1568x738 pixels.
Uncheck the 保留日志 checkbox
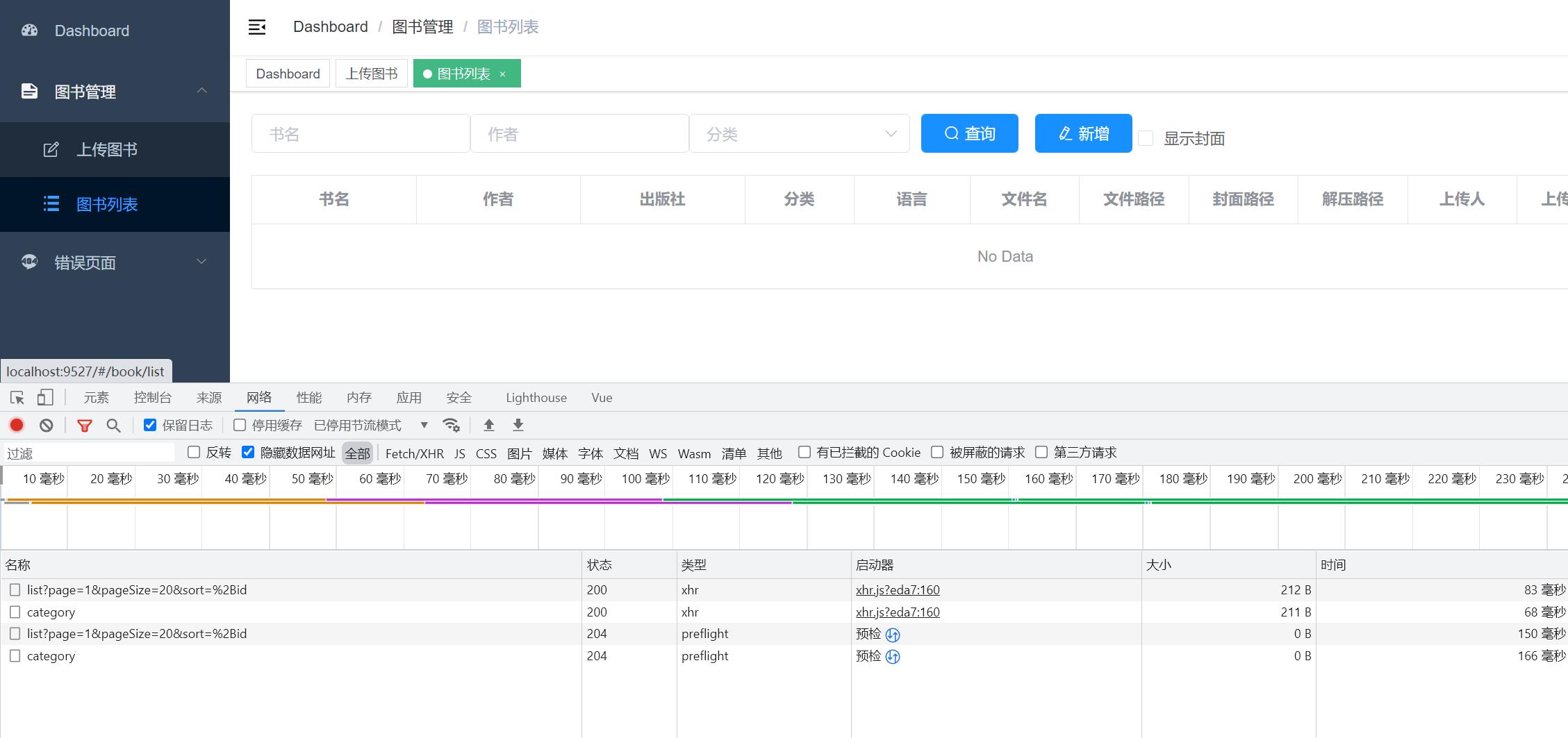(150, 425)
